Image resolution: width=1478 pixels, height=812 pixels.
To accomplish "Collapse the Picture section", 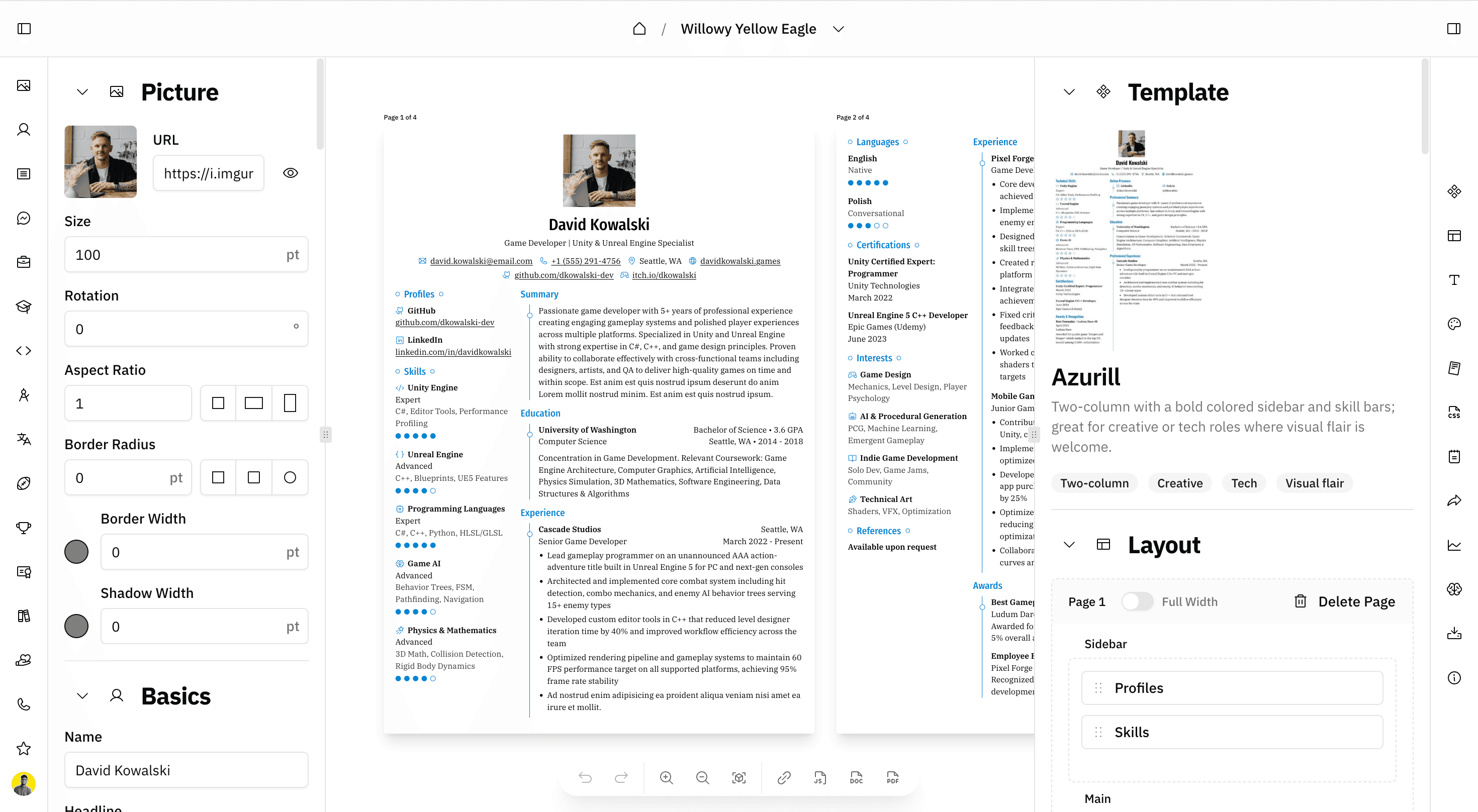I will pyautogui.click(x=82, y=92).
